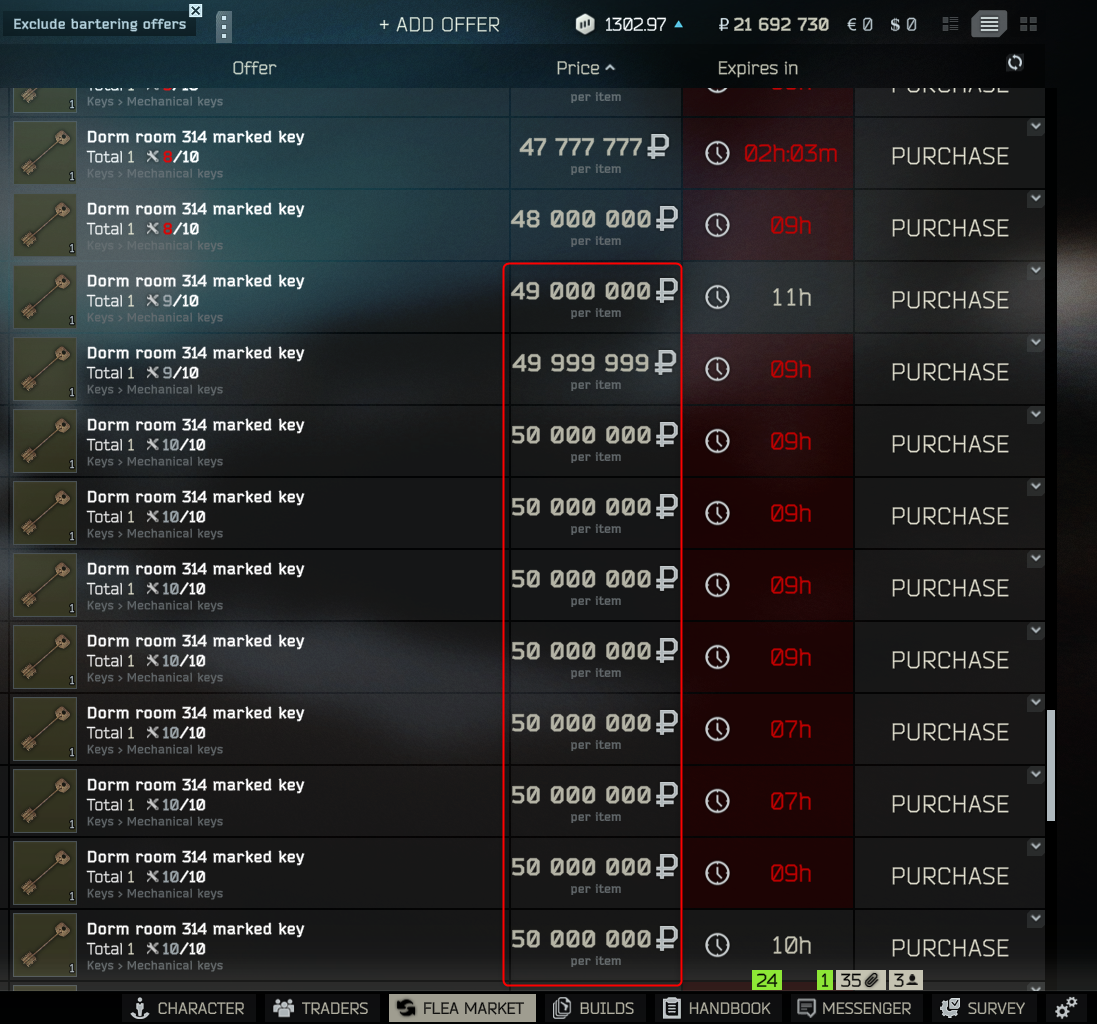Expand the 49 999 999 offer row chevron
This screenshot has height=1024, width=1097.
1035,342
